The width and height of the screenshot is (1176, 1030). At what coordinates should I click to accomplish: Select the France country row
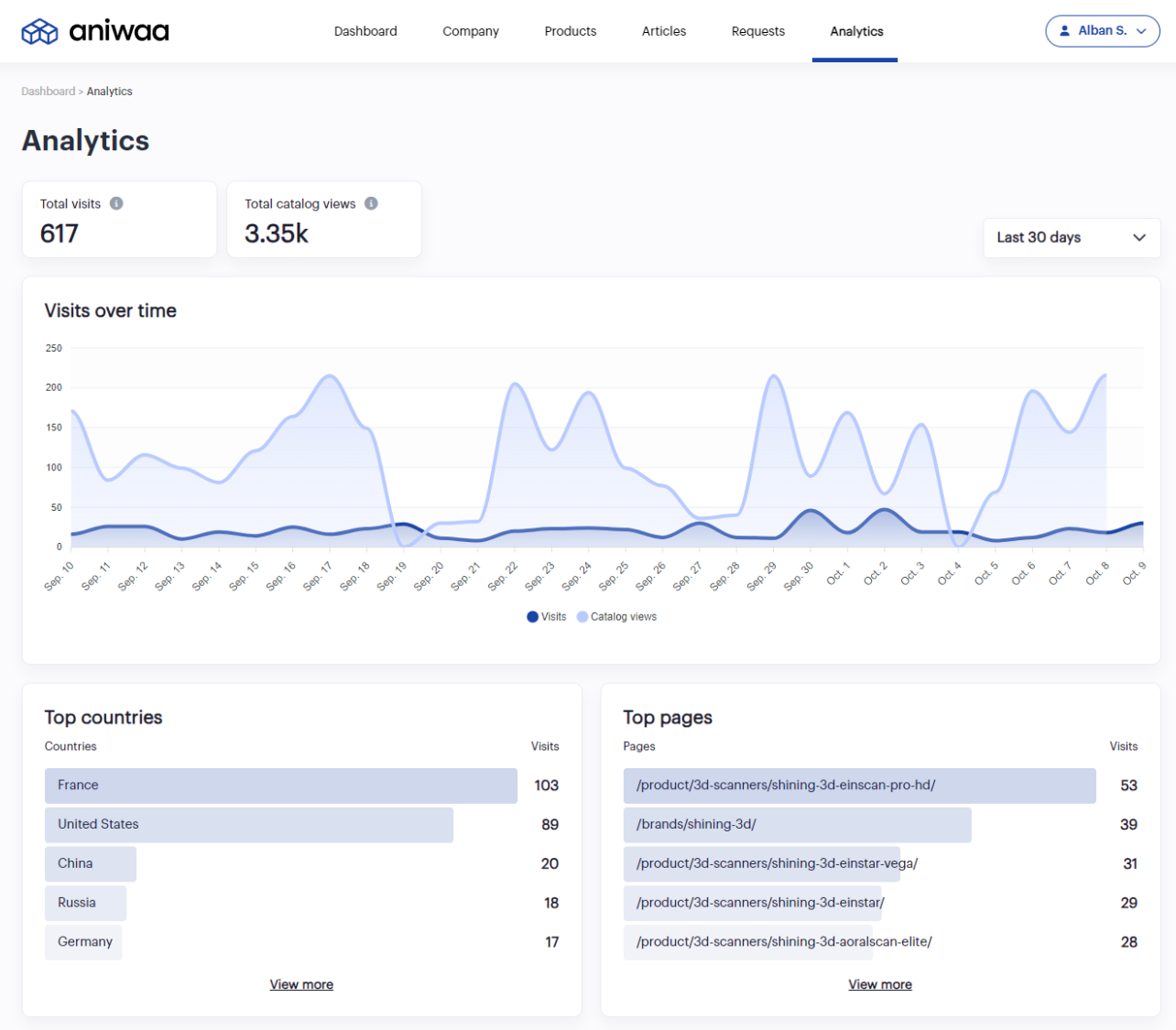coord(302,786)
